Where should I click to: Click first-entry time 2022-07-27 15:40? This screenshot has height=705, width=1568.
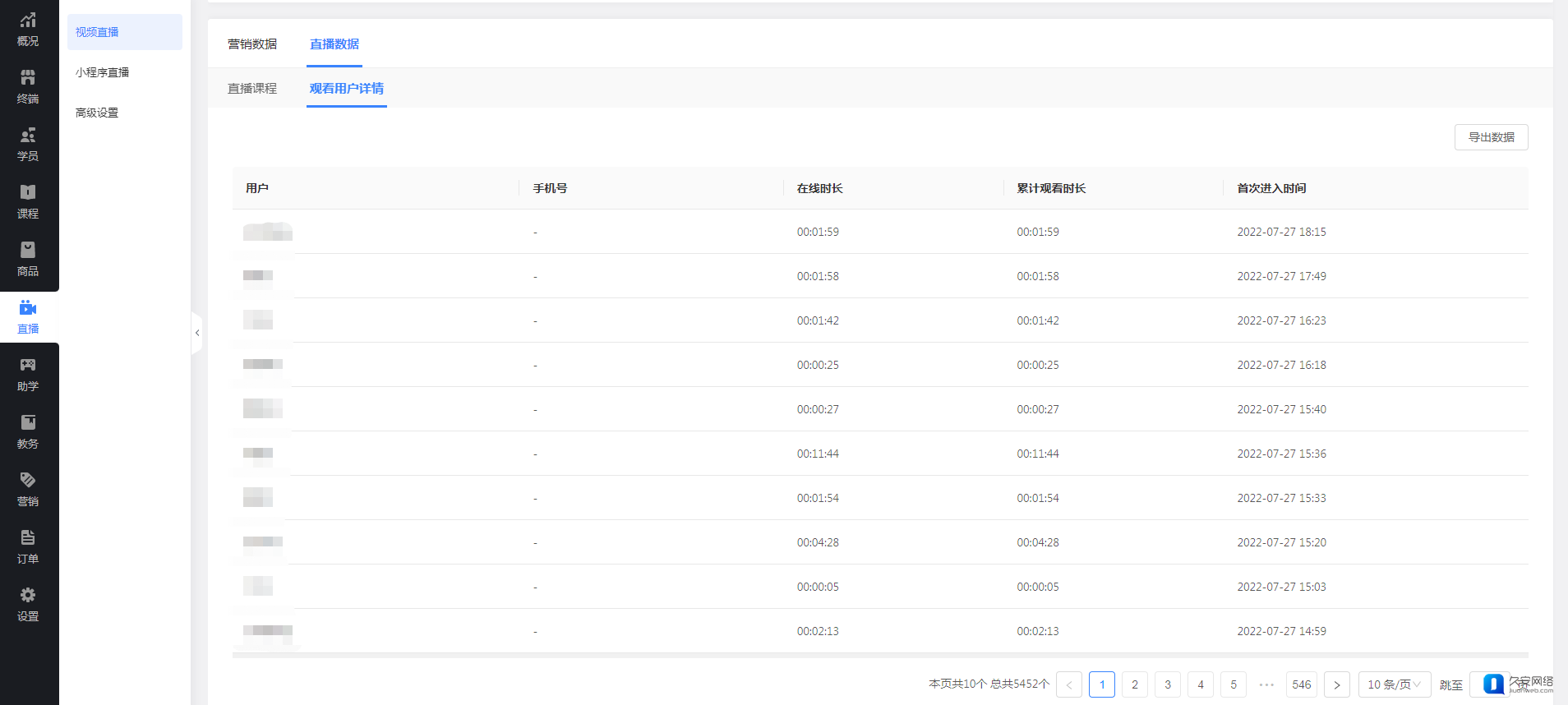coord(1281,409)
